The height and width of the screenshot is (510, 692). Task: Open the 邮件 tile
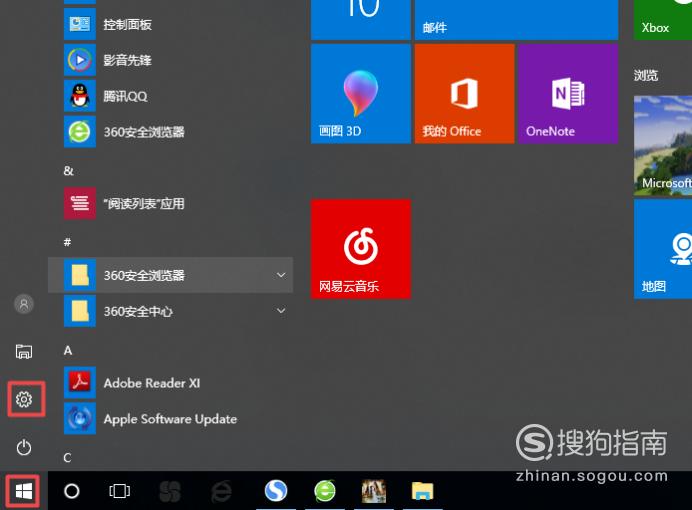coord(516,20)
